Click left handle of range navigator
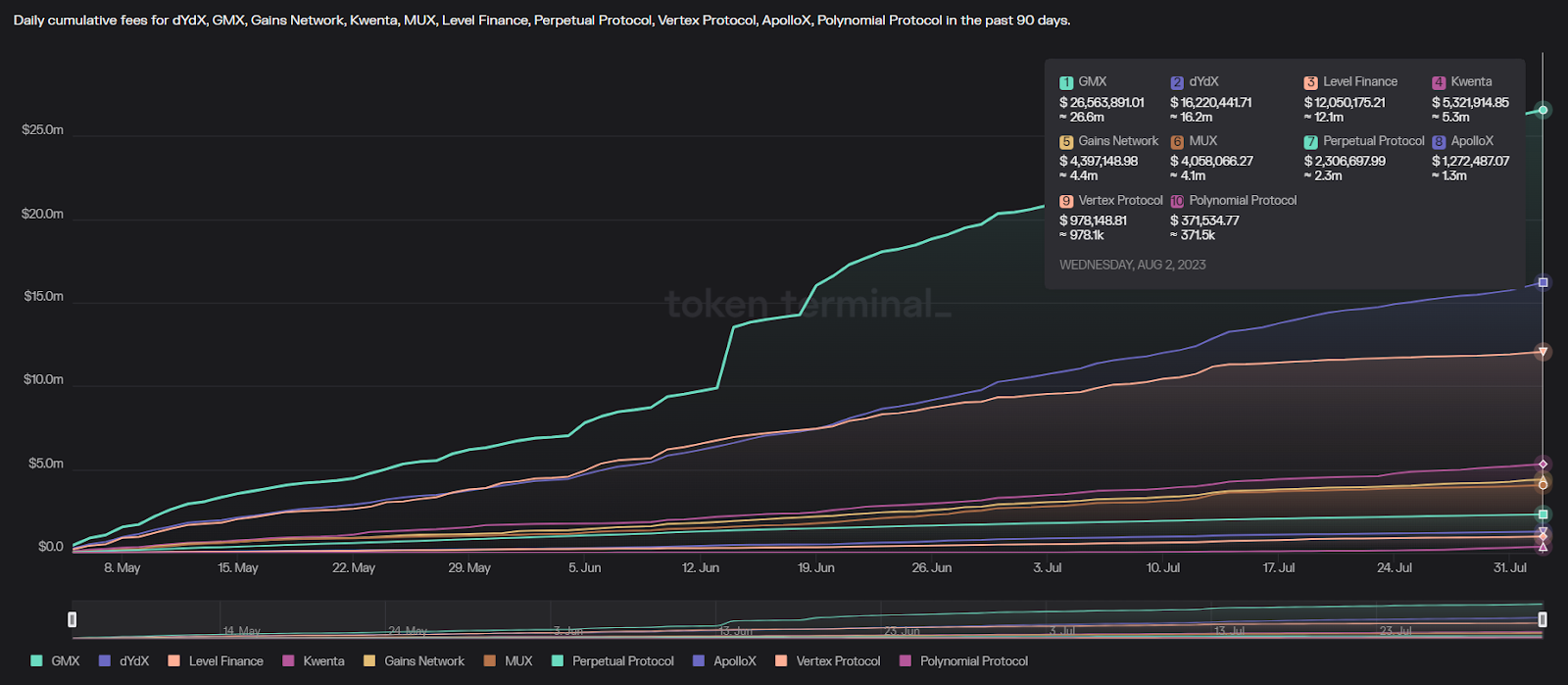The height and width of the screenshot is (685, 1568). (x=72, y=619)
